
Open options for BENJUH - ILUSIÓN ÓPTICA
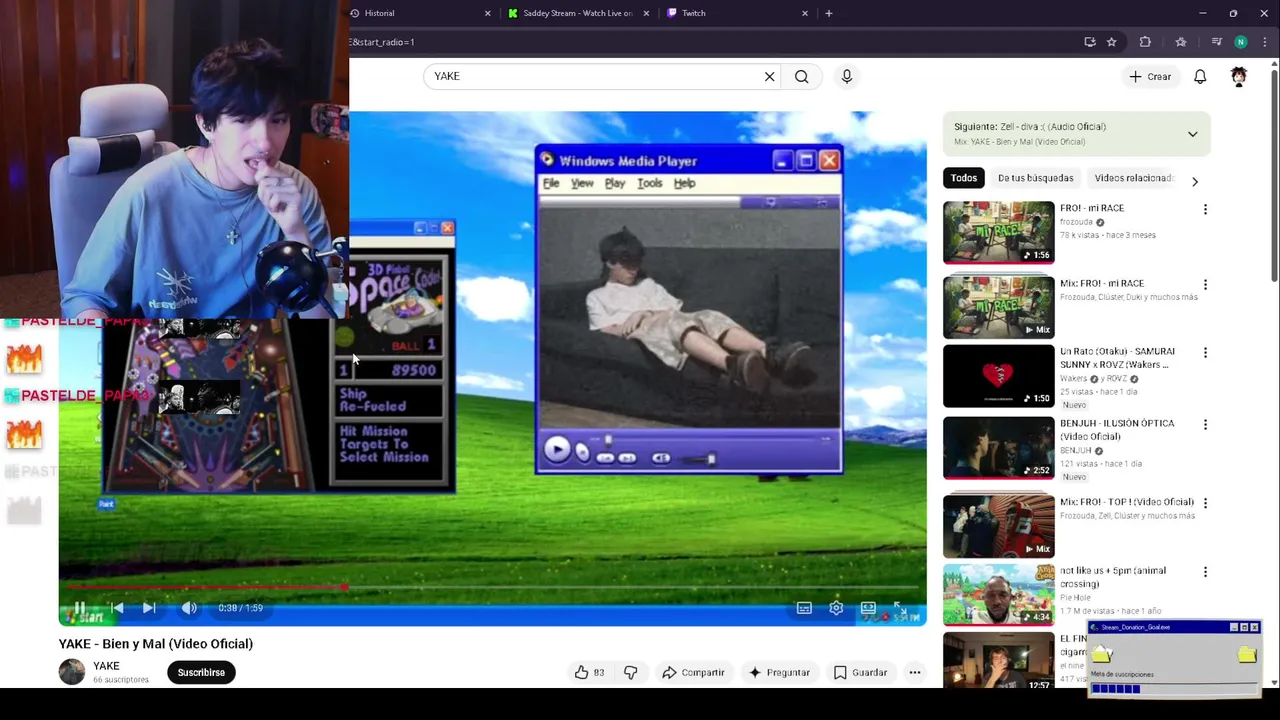pos(1205,425)
